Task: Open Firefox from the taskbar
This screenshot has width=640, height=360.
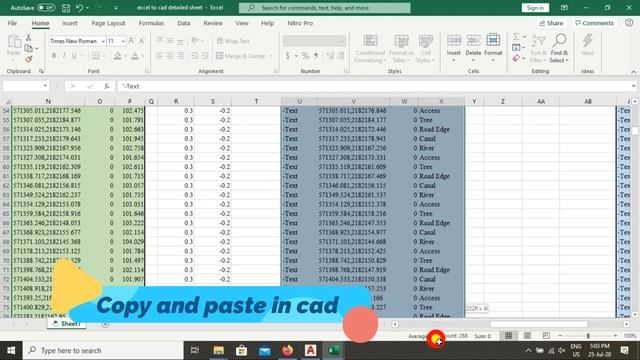Action: point(288,350)
